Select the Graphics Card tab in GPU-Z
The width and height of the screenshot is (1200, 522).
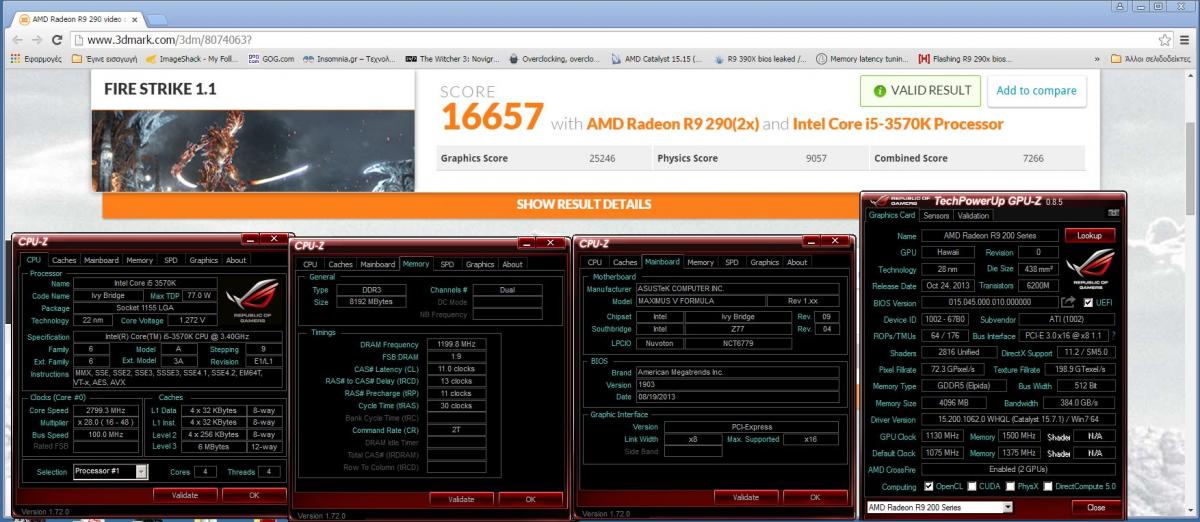coord(892,215)
